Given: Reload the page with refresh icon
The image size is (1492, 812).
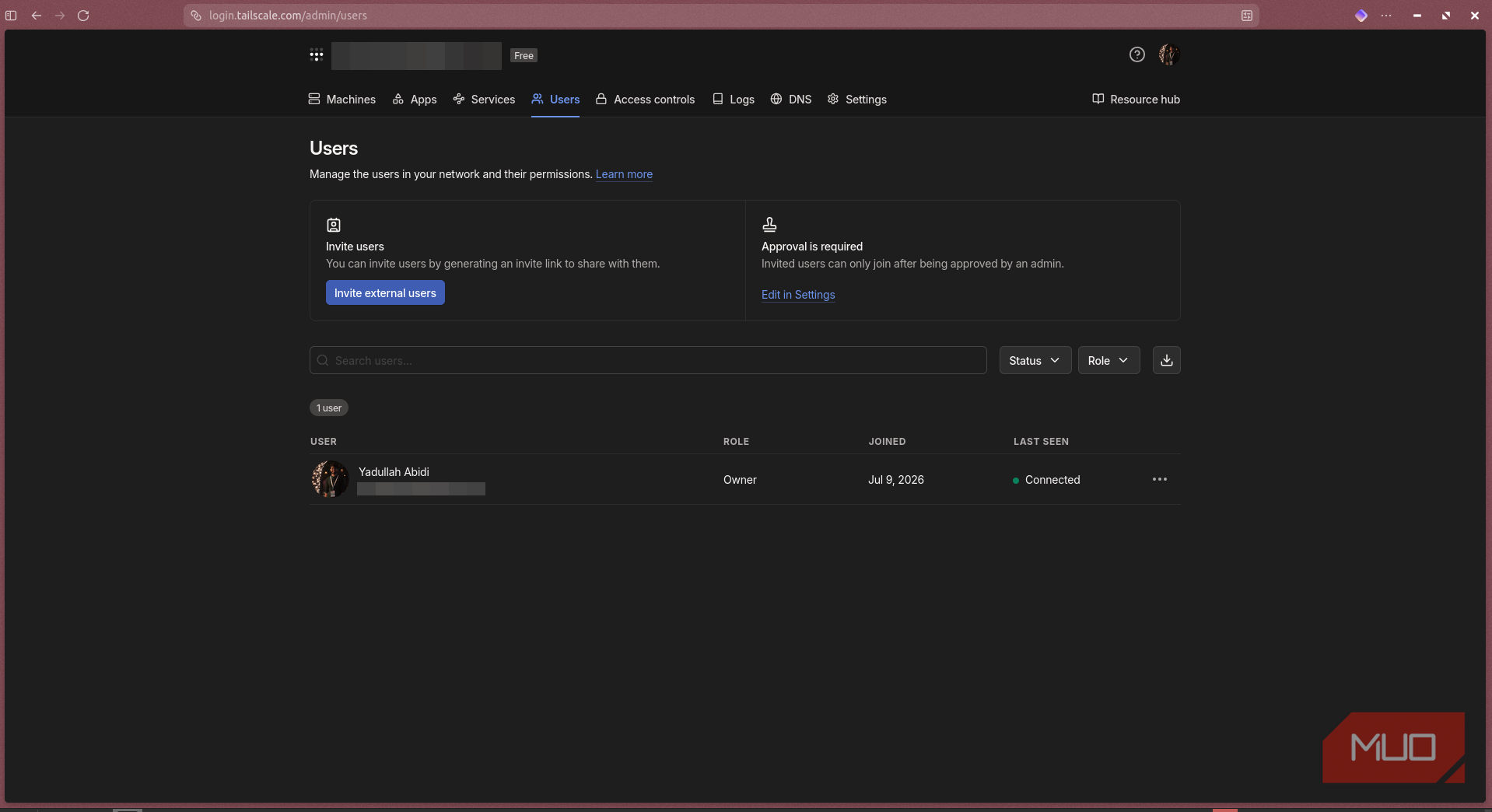Looking at the screenshot, I should click(83, 16).
